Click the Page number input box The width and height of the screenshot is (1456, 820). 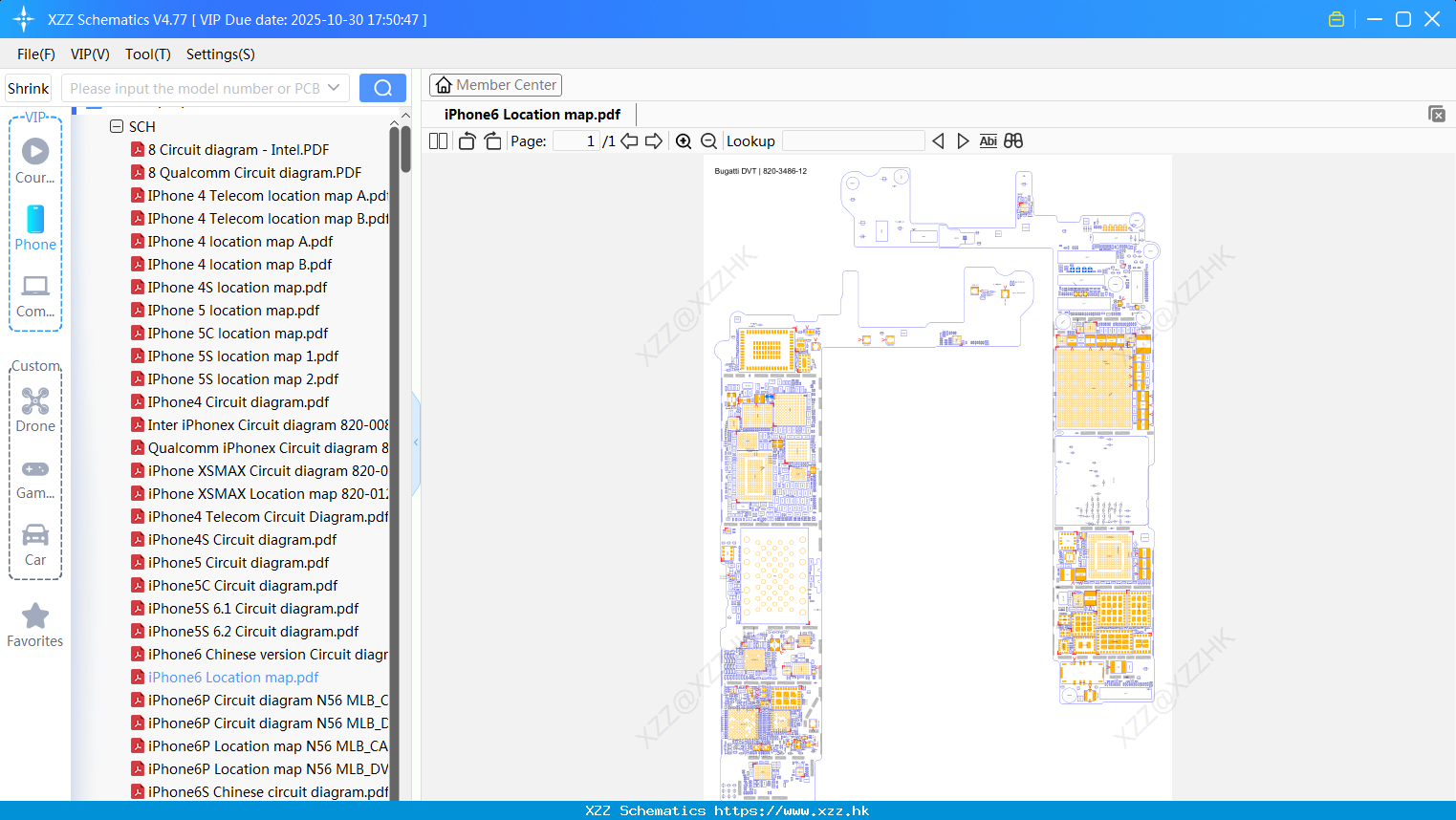click(576, 140)
